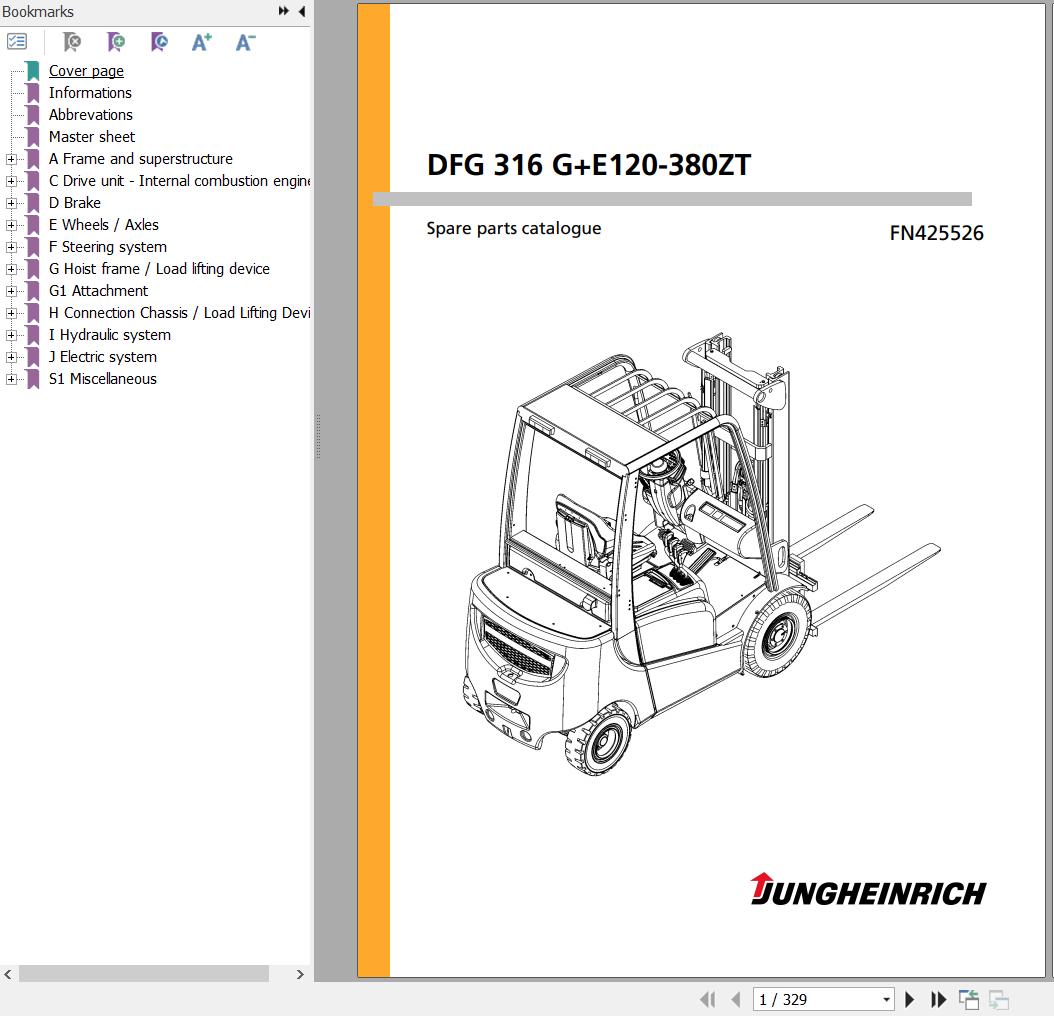The width and height of the screenshot is (1054, 1016).
Task: Click the bookmark icon beside Master sheet
Action: [x=33, y=136]
